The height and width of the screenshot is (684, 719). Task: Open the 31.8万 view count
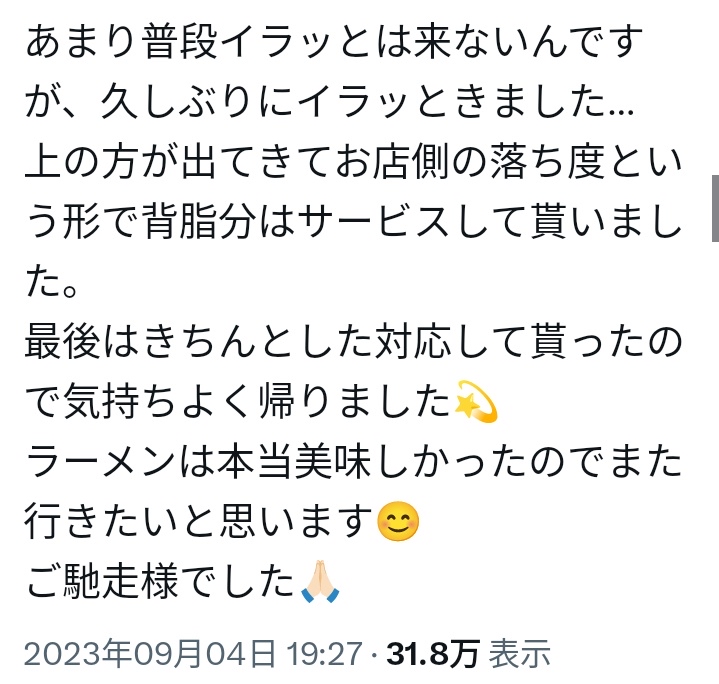[x=433, y=653]
